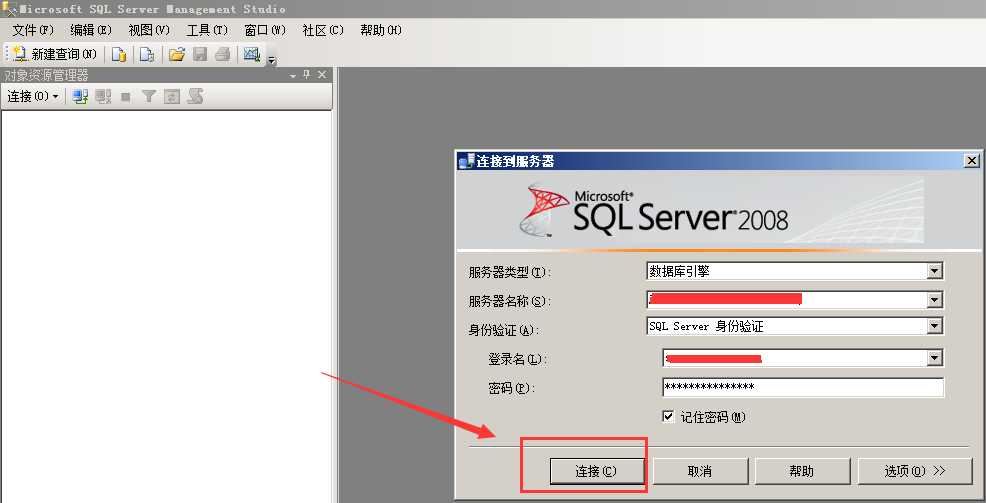This screenshot has height=503, width=986.
Task: Expand the 登录名 dropdown arrow
Action: click(934, 358)
